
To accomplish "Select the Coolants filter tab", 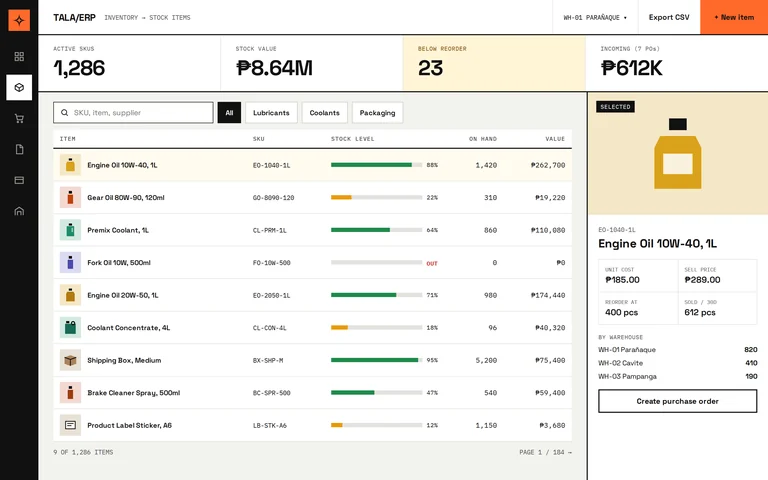I will (324, 113).
